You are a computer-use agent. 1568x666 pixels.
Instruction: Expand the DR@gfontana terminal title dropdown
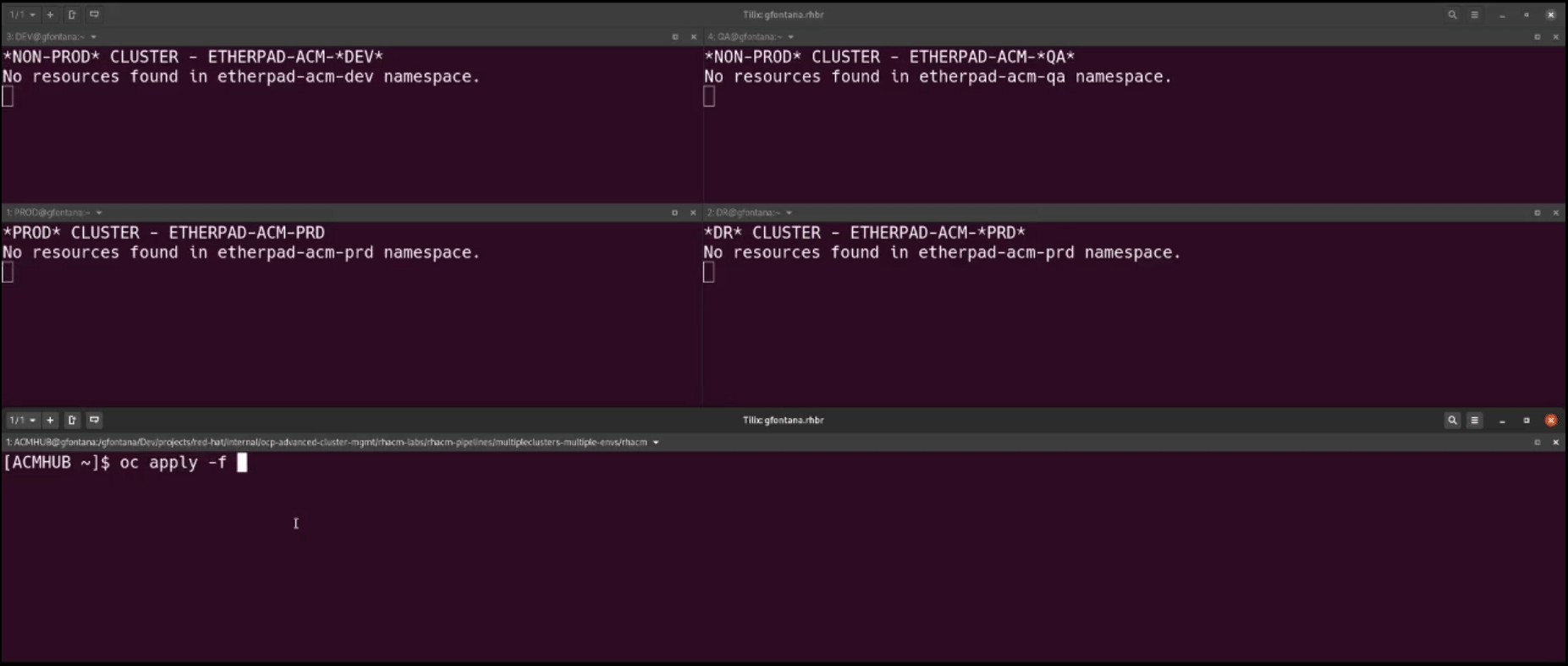pyautogui.click(x=789, y=212)
